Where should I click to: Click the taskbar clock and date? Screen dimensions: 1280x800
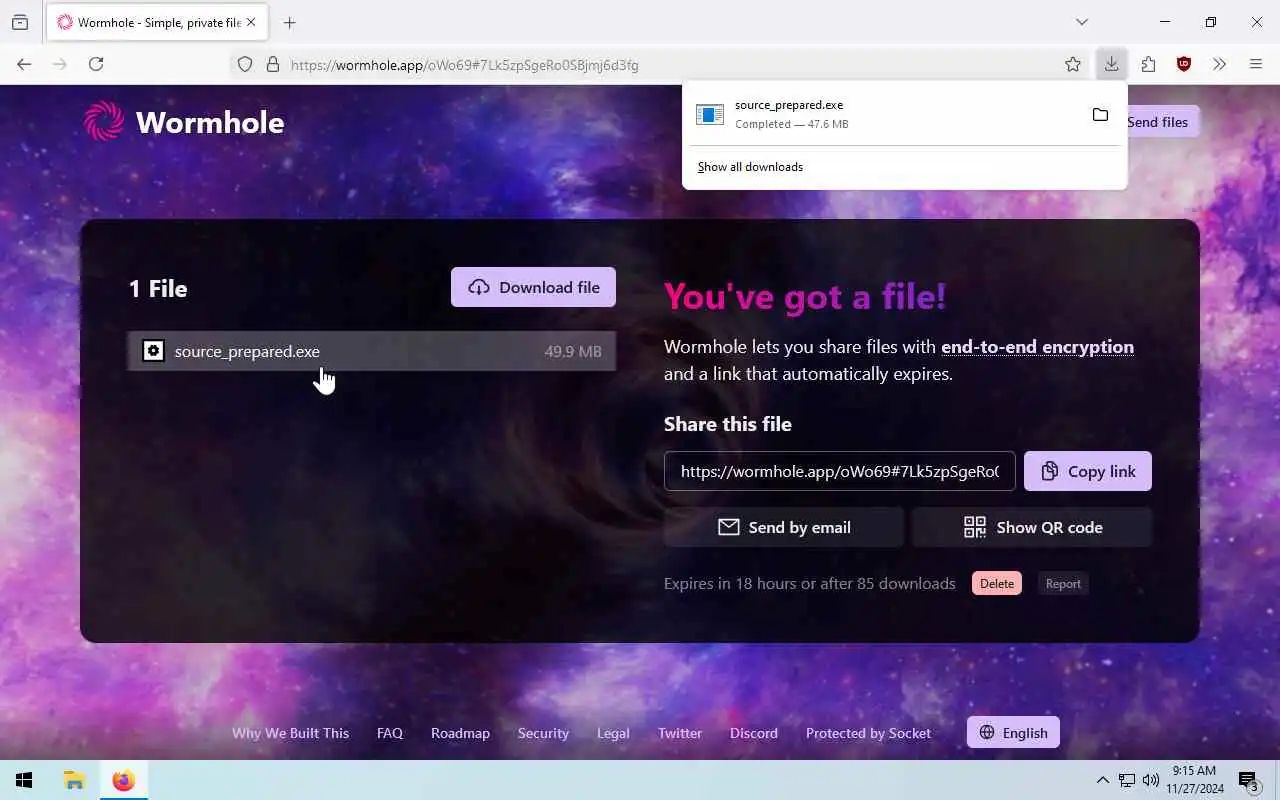pyautogui.click(x=1194, y=780)
